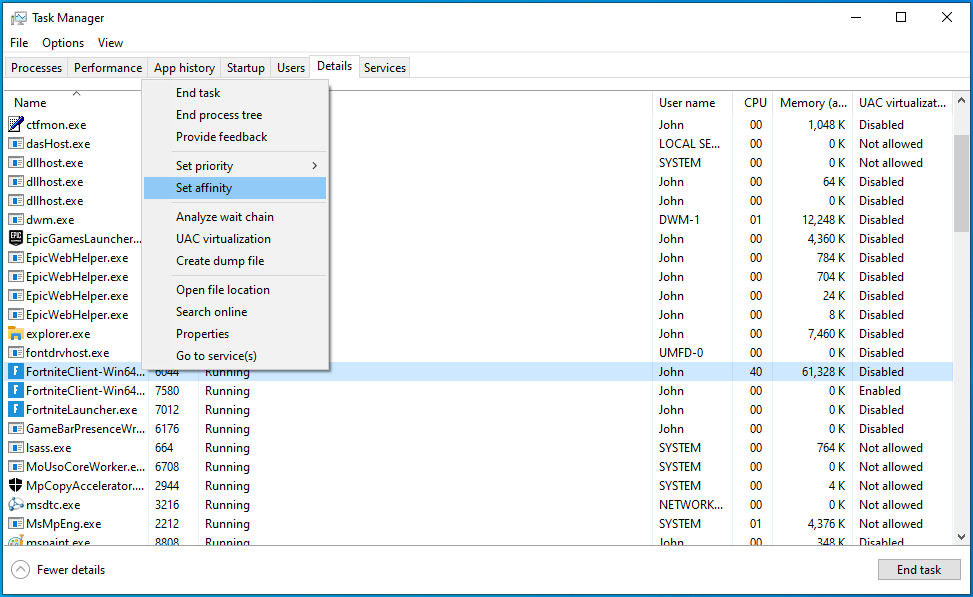Choose Create dump file
This screenshot has width=973, height=597.
coord(220,261)
